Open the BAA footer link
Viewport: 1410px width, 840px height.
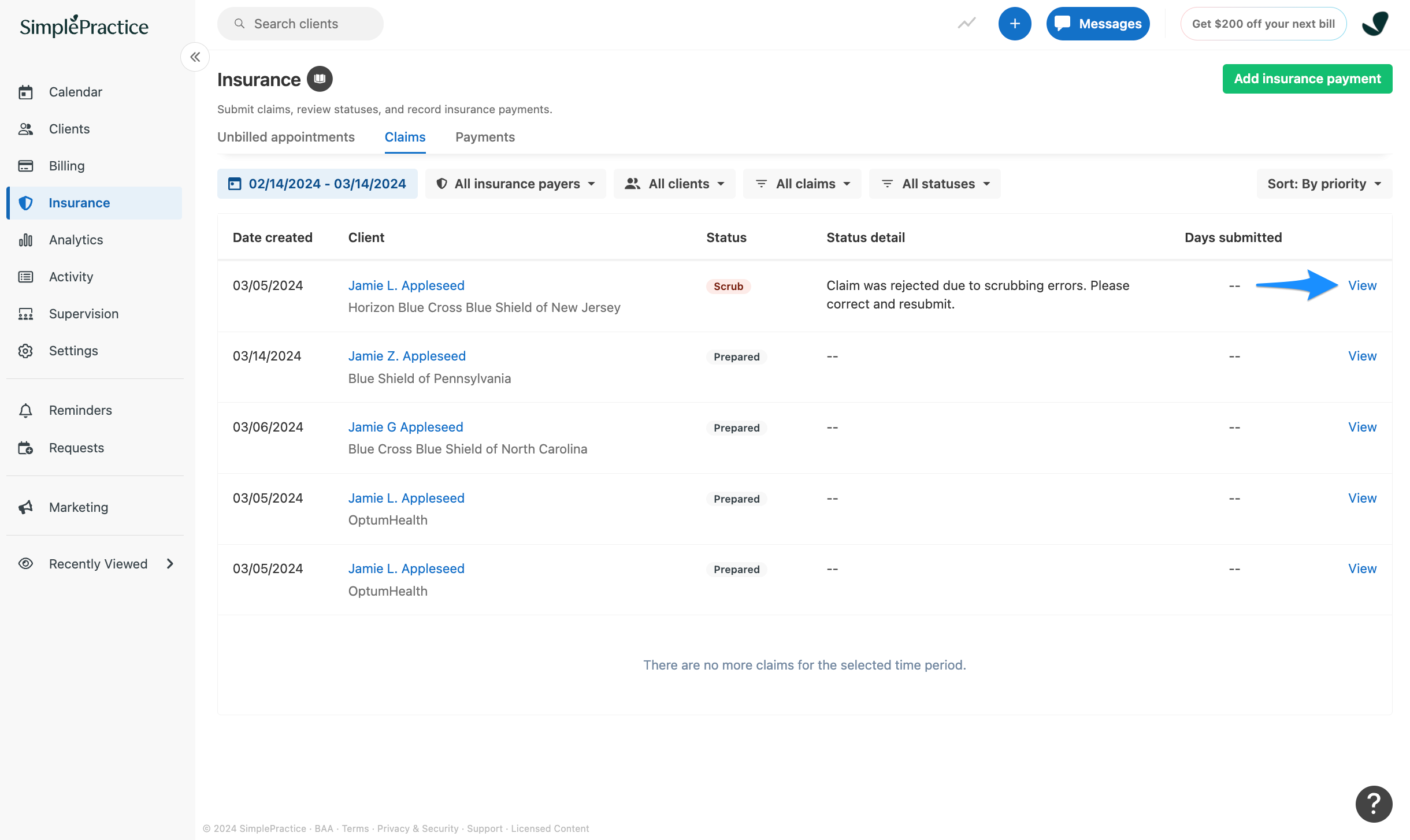click(x=324, y=828)
